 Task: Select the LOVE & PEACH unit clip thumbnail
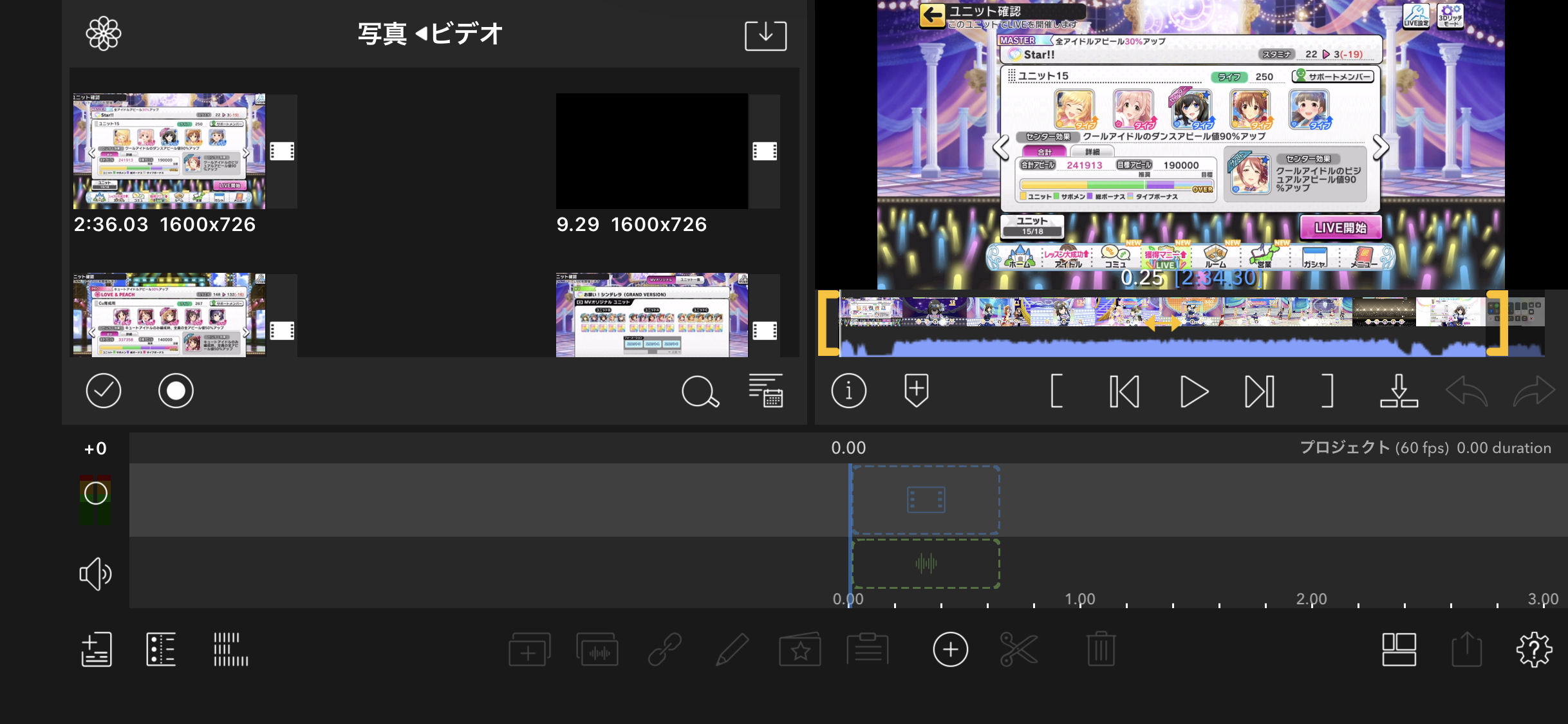click(169, 315)
